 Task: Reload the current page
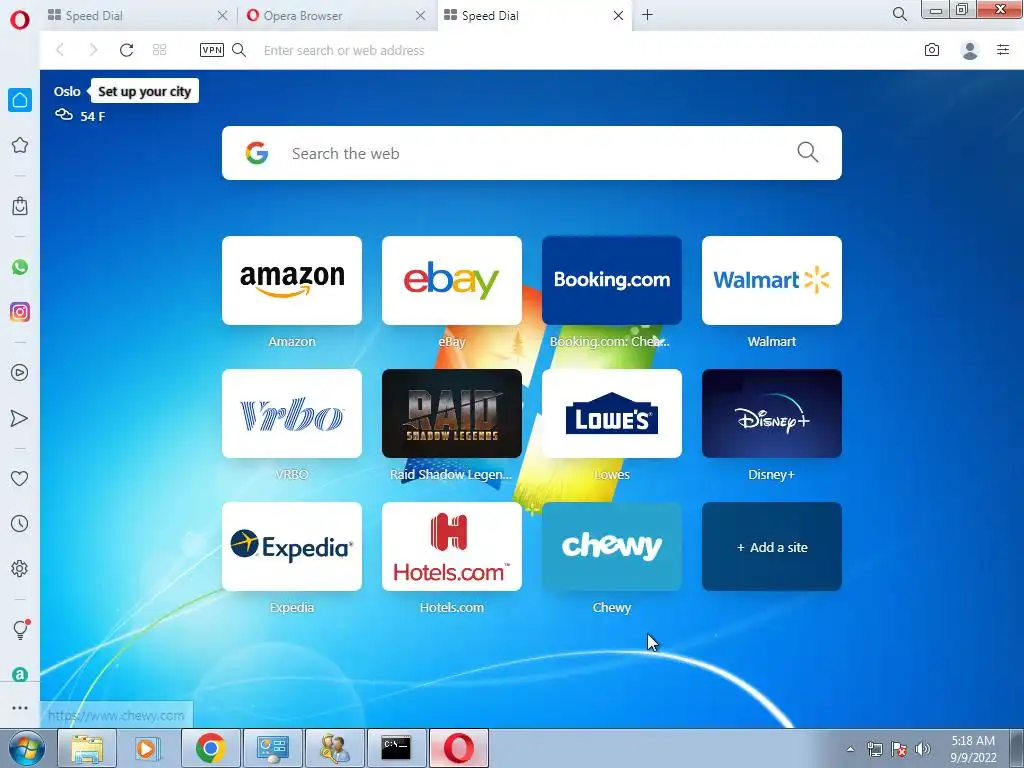click(126, 50)
